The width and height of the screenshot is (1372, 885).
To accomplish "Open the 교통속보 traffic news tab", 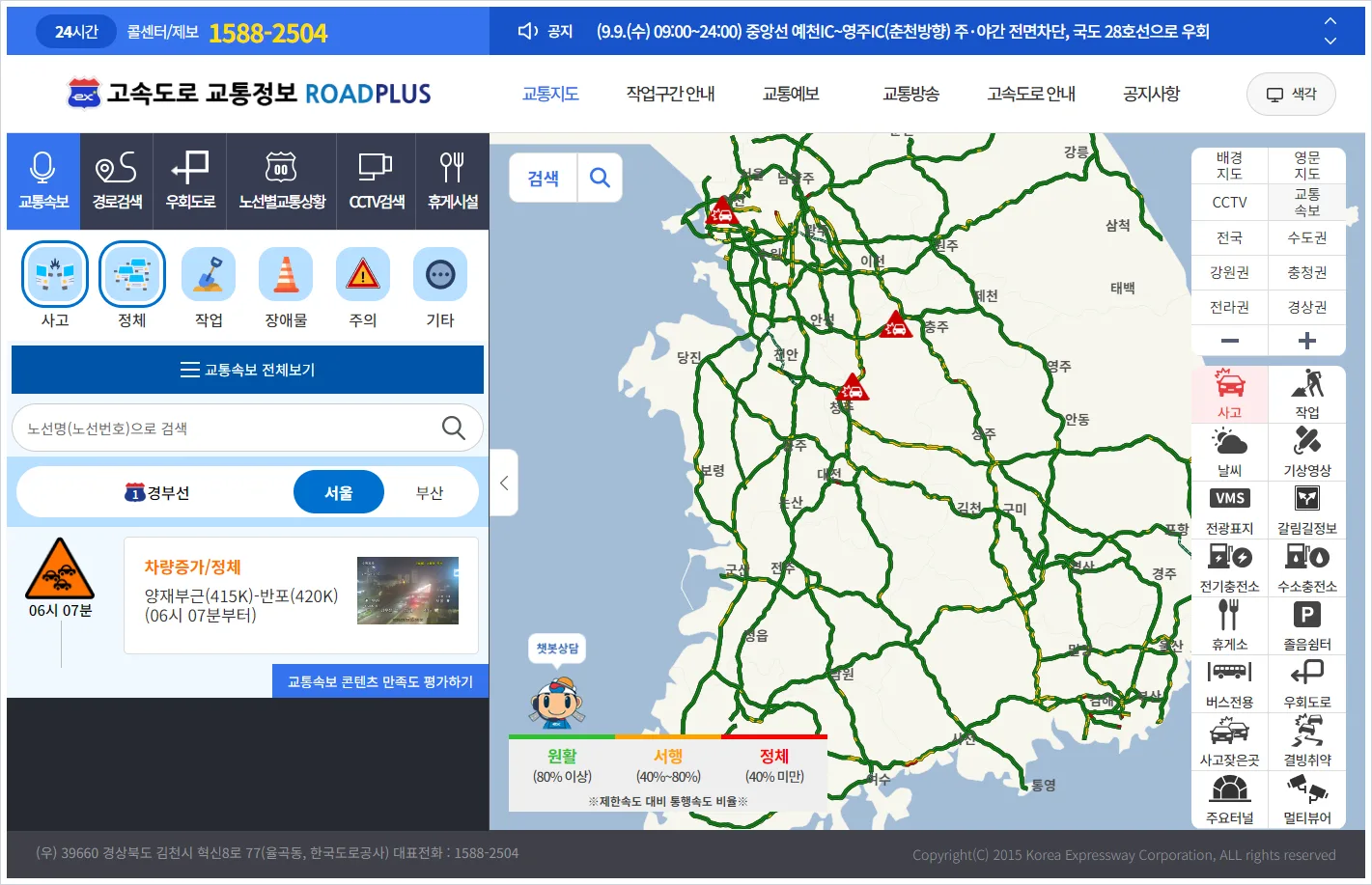I will [43, 181].
